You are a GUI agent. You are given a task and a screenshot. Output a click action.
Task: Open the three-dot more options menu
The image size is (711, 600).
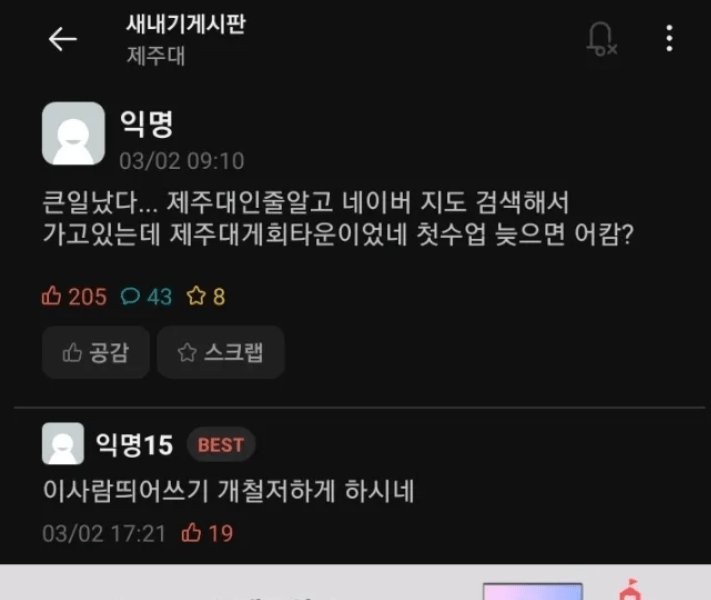pyautogui.click(x=669, y=39)
